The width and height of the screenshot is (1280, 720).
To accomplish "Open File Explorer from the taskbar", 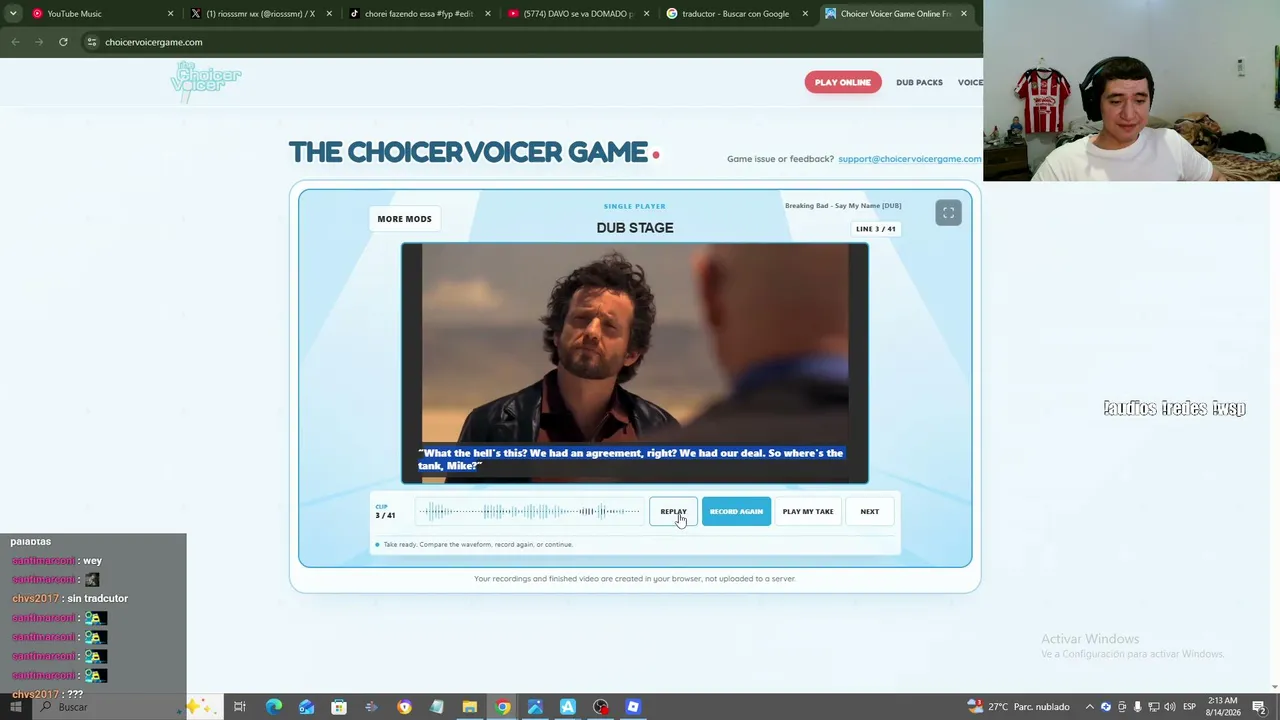I will click(x=469, y=707).
